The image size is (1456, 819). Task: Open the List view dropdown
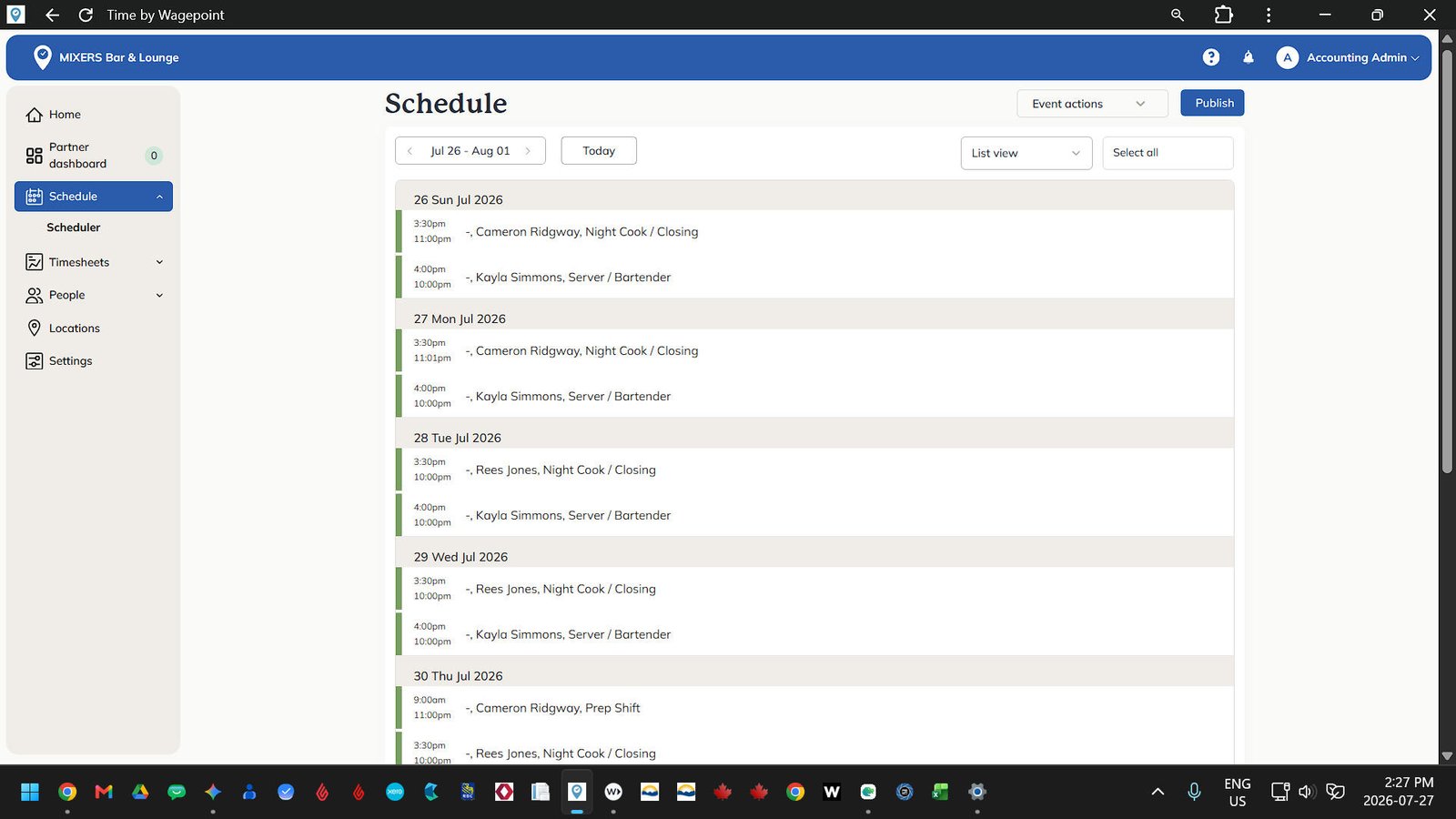(x=1026, y=153)
